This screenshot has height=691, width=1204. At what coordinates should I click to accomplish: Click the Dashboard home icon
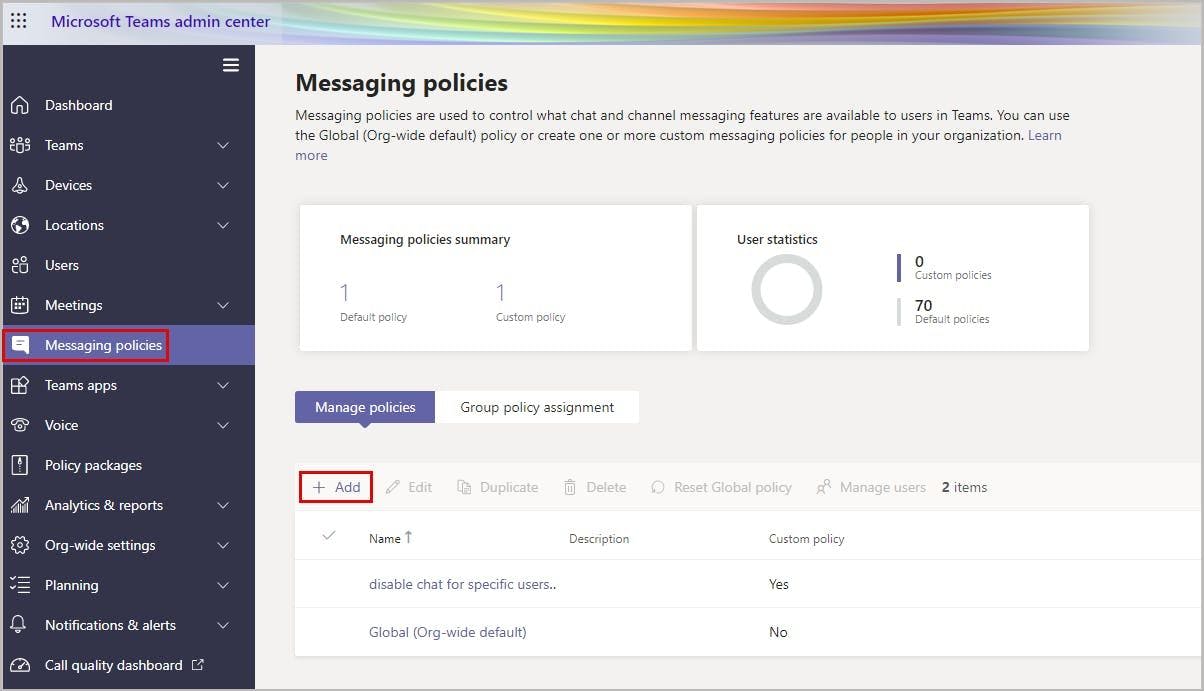click(x=20, y=105)
